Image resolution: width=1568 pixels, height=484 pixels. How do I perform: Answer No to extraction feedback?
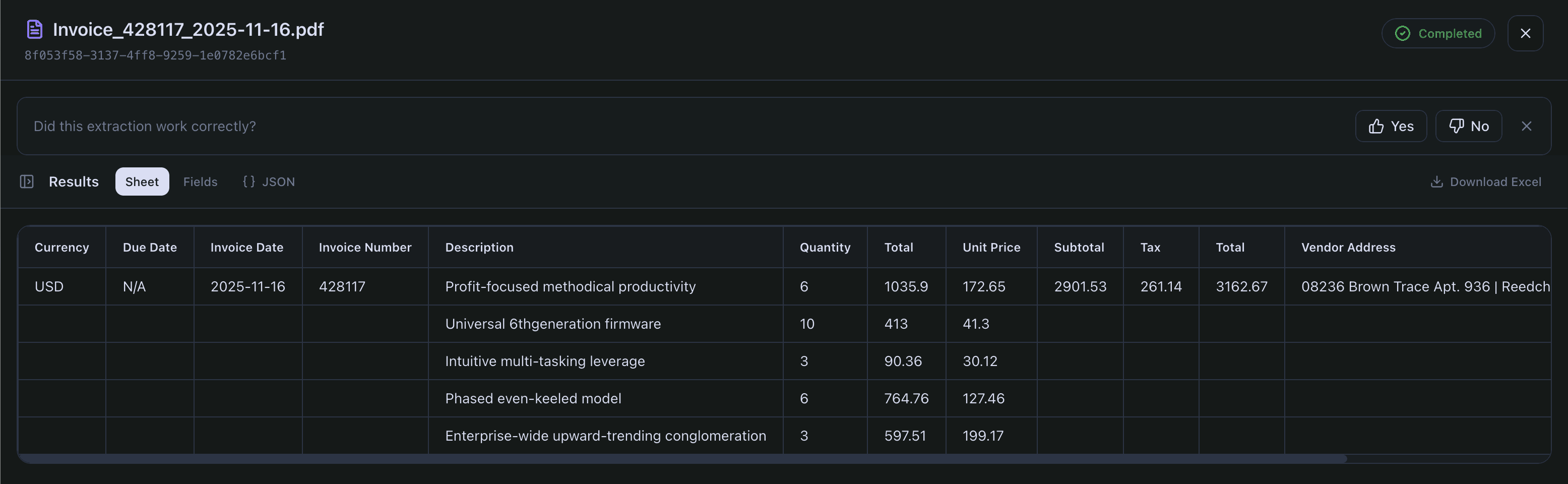pyautogui.click(x=1468, y=126)
